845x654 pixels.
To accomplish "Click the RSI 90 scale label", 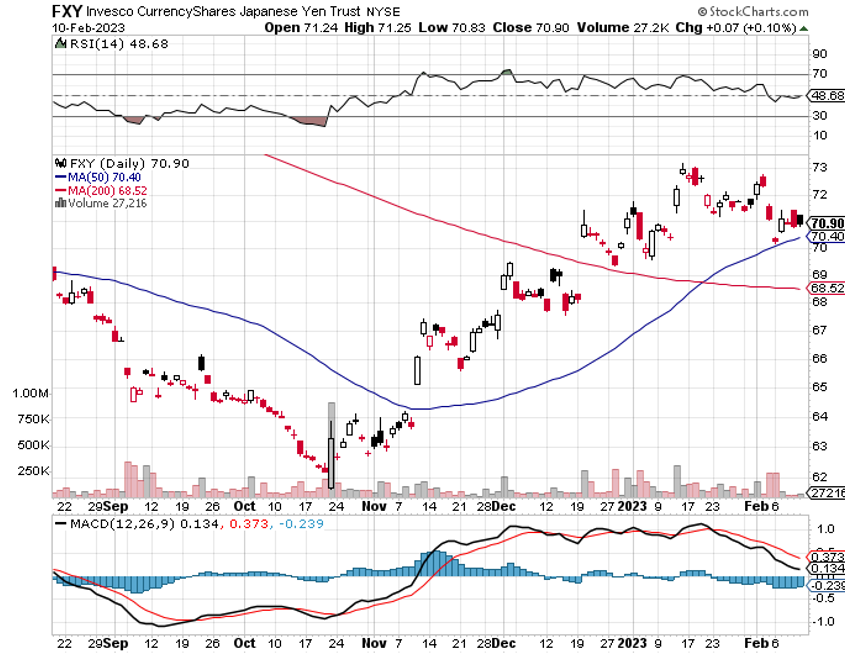I will pos(820,53).
